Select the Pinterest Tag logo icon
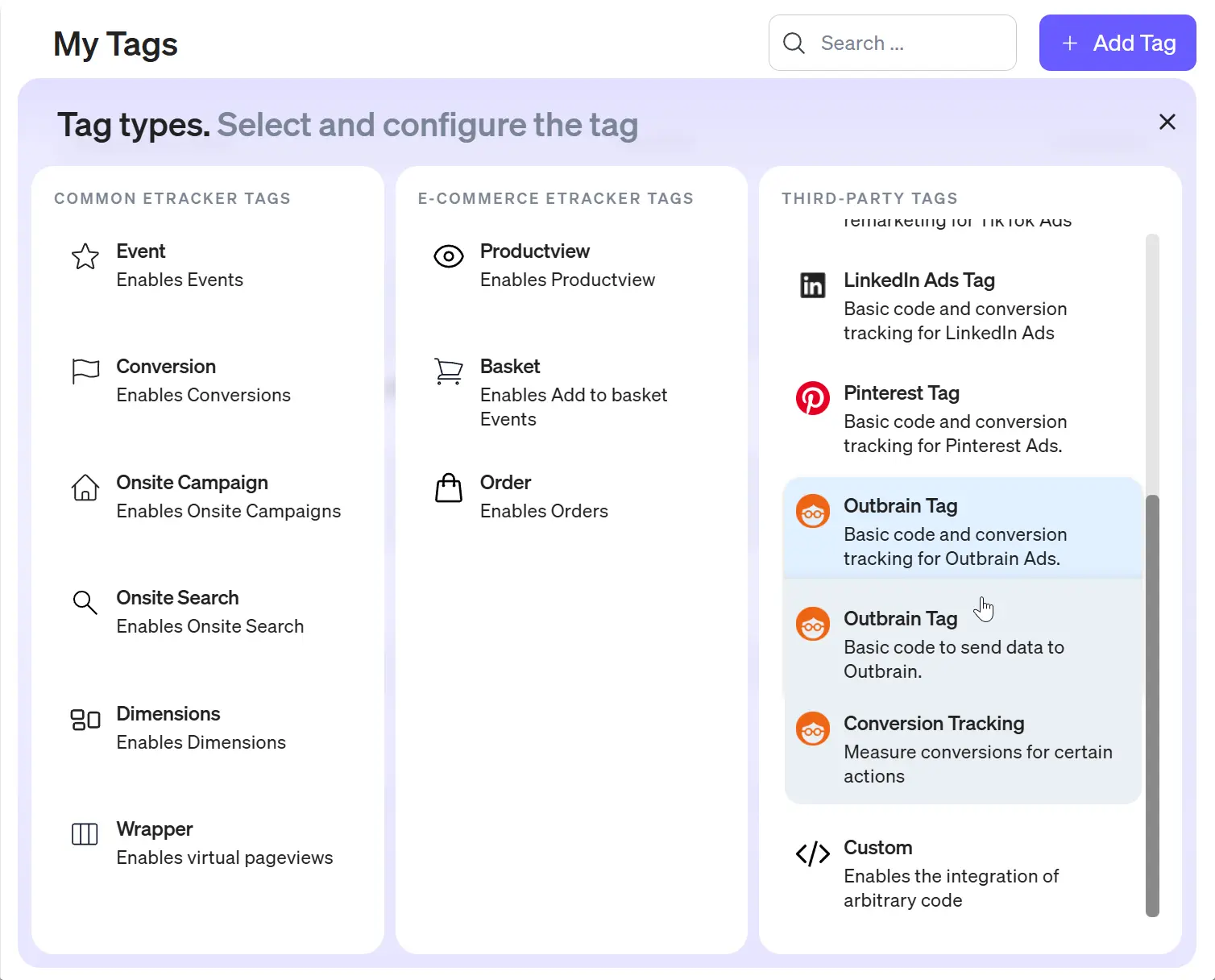Viewport: 1215px width, 980px height. pyautogui.click(x=812, y=398)
